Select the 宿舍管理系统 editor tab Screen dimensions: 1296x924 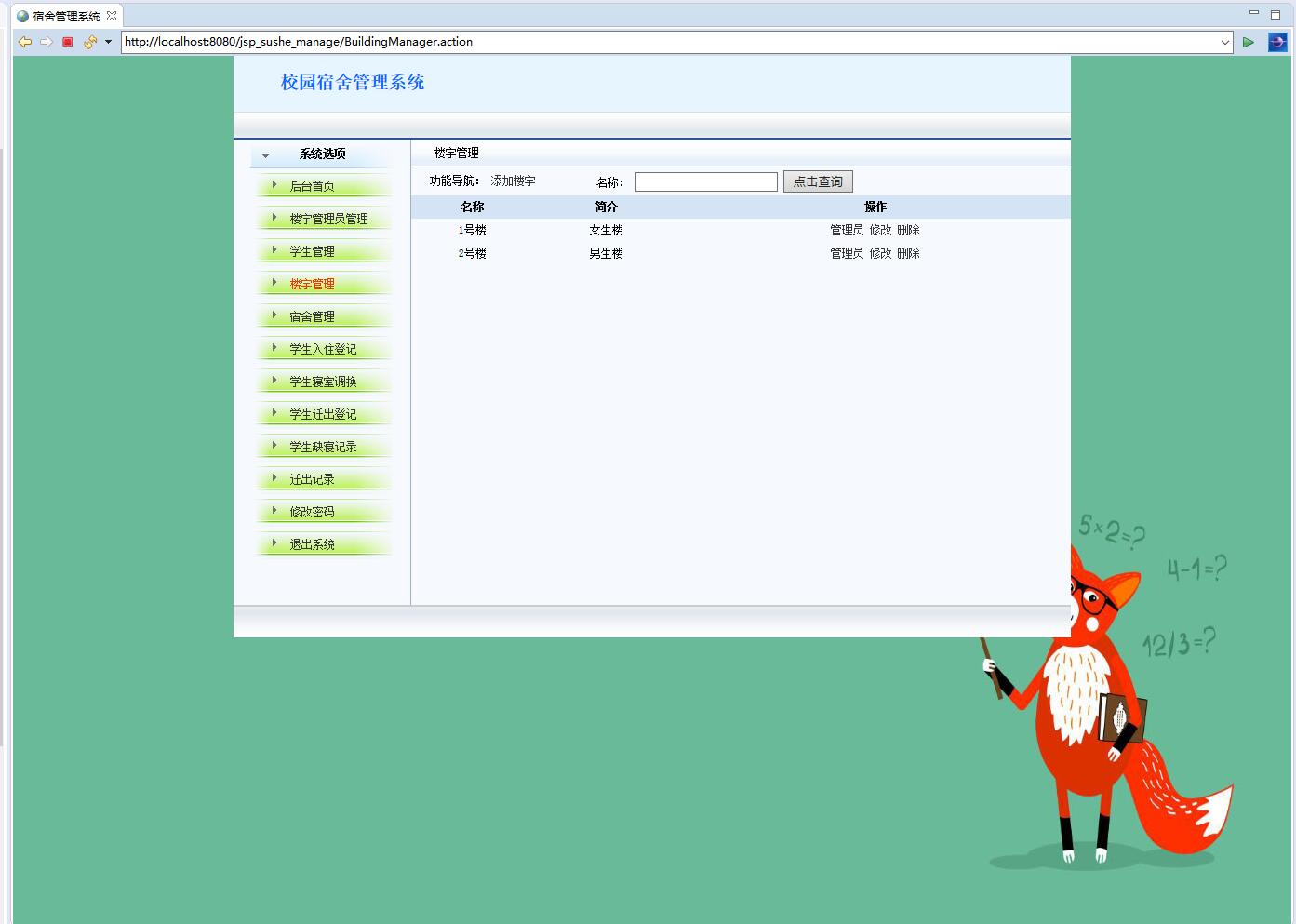pyautogui.click(x=66, y=16)
